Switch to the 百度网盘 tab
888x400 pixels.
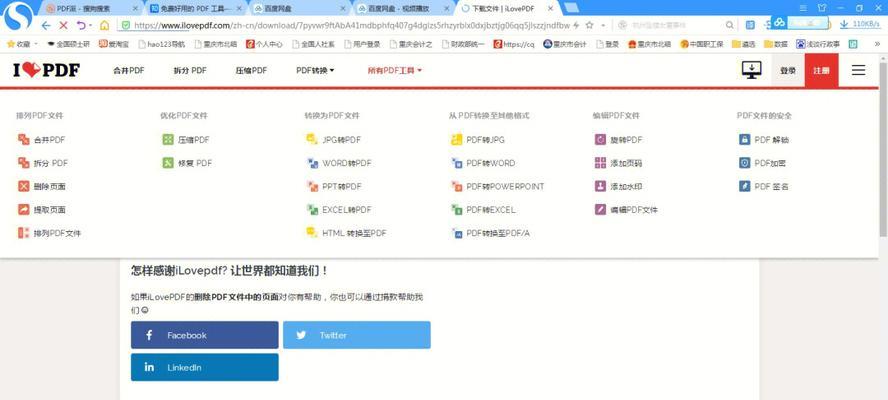click(299, 8)
